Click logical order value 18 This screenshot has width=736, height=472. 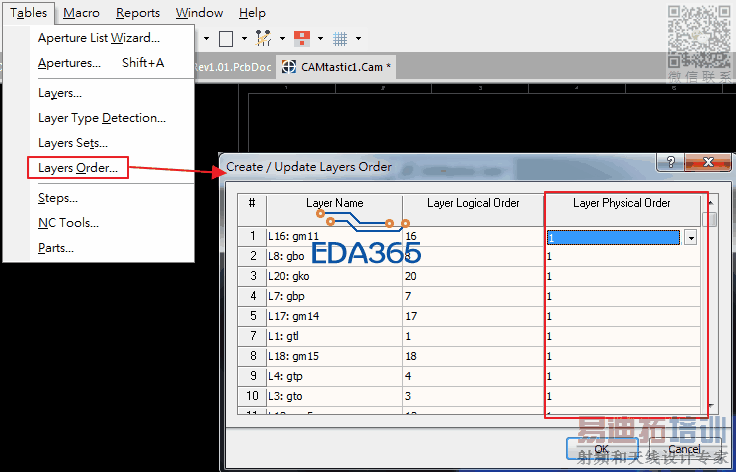coord(411,356)
